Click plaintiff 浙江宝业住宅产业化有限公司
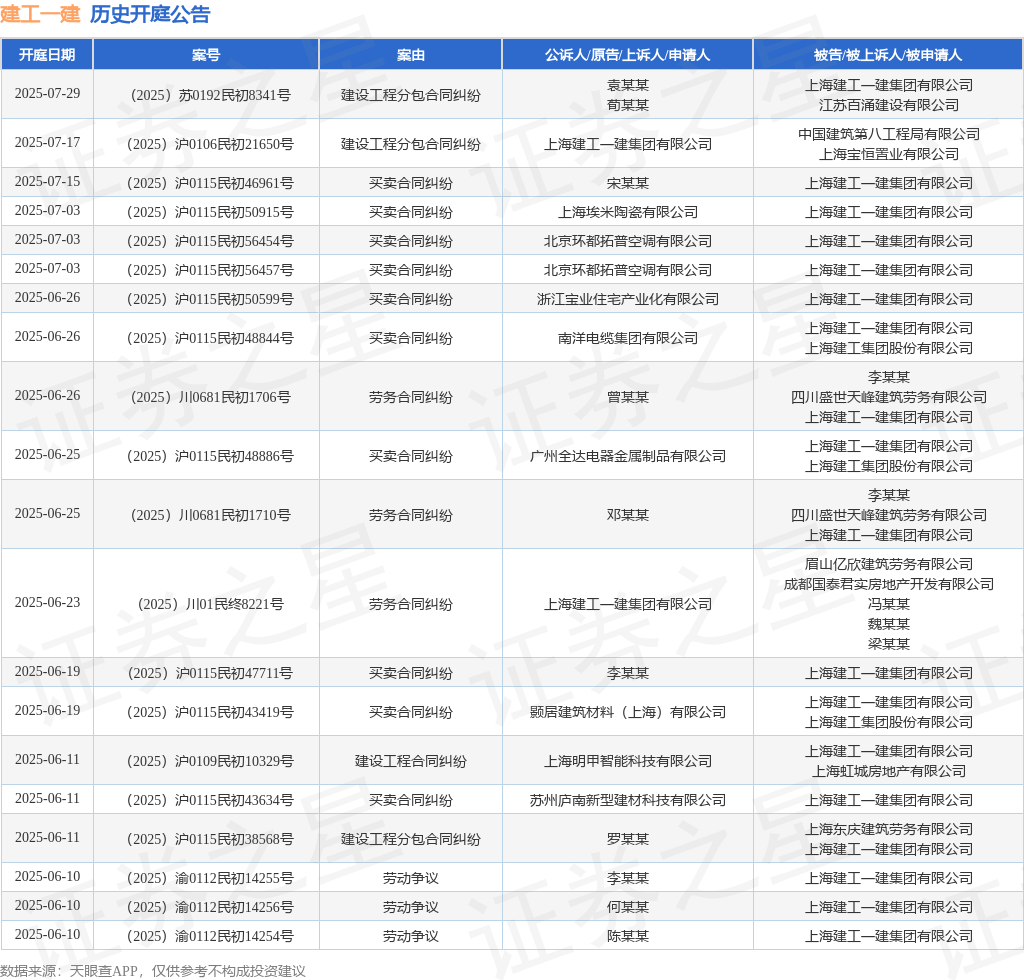Image resolution: width=1024 pixels, height=980 pixels. (x=628, y=299)
